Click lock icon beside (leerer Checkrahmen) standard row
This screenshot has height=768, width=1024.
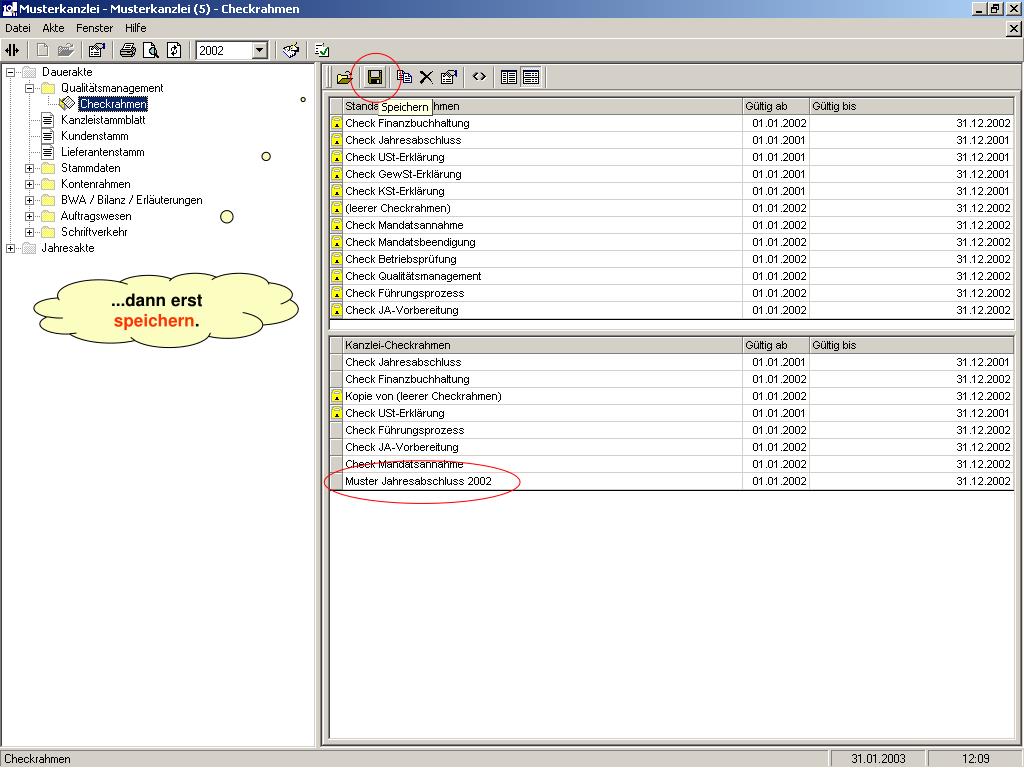336,208
